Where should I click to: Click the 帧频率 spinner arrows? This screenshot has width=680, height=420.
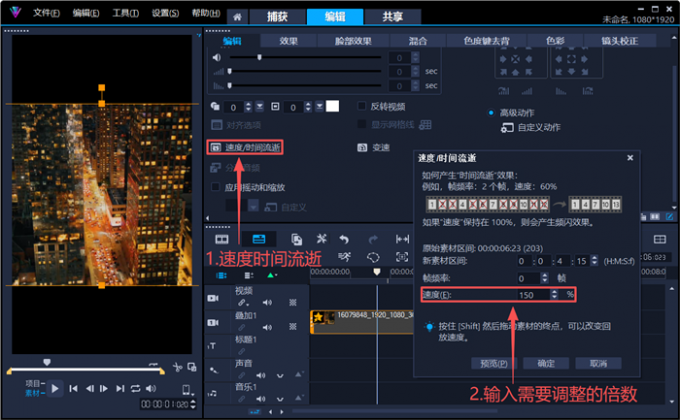pos(545,278)
